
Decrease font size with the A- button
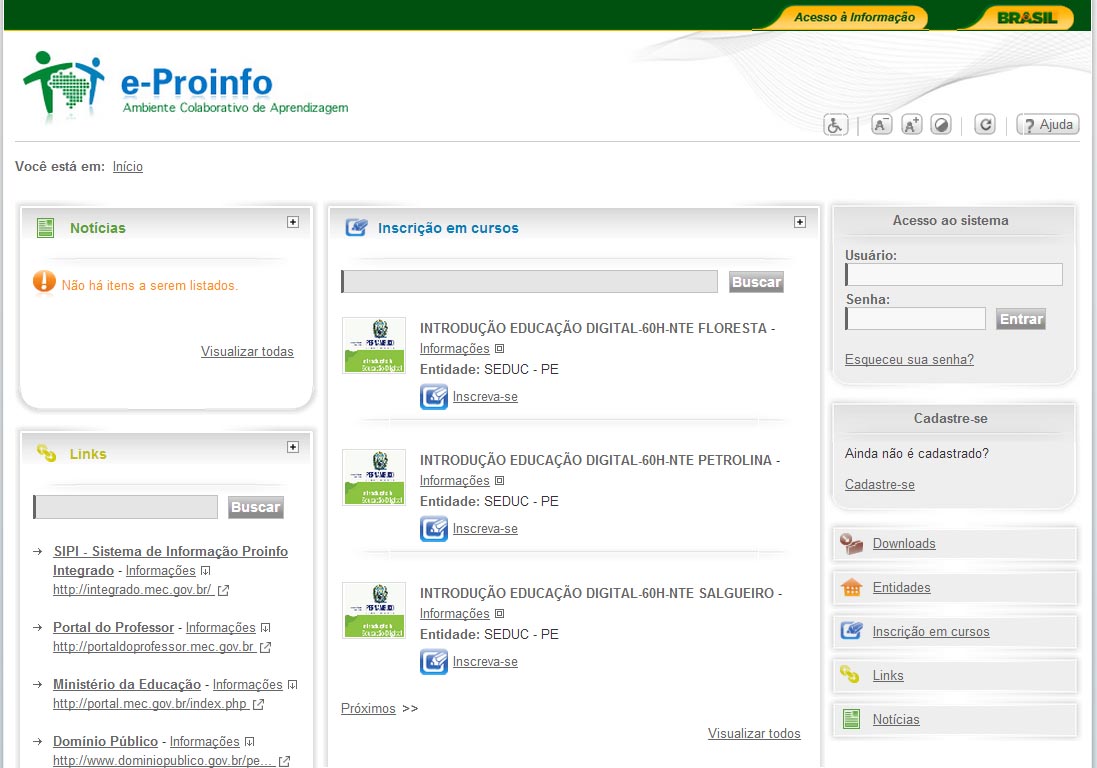coord(881,125)
